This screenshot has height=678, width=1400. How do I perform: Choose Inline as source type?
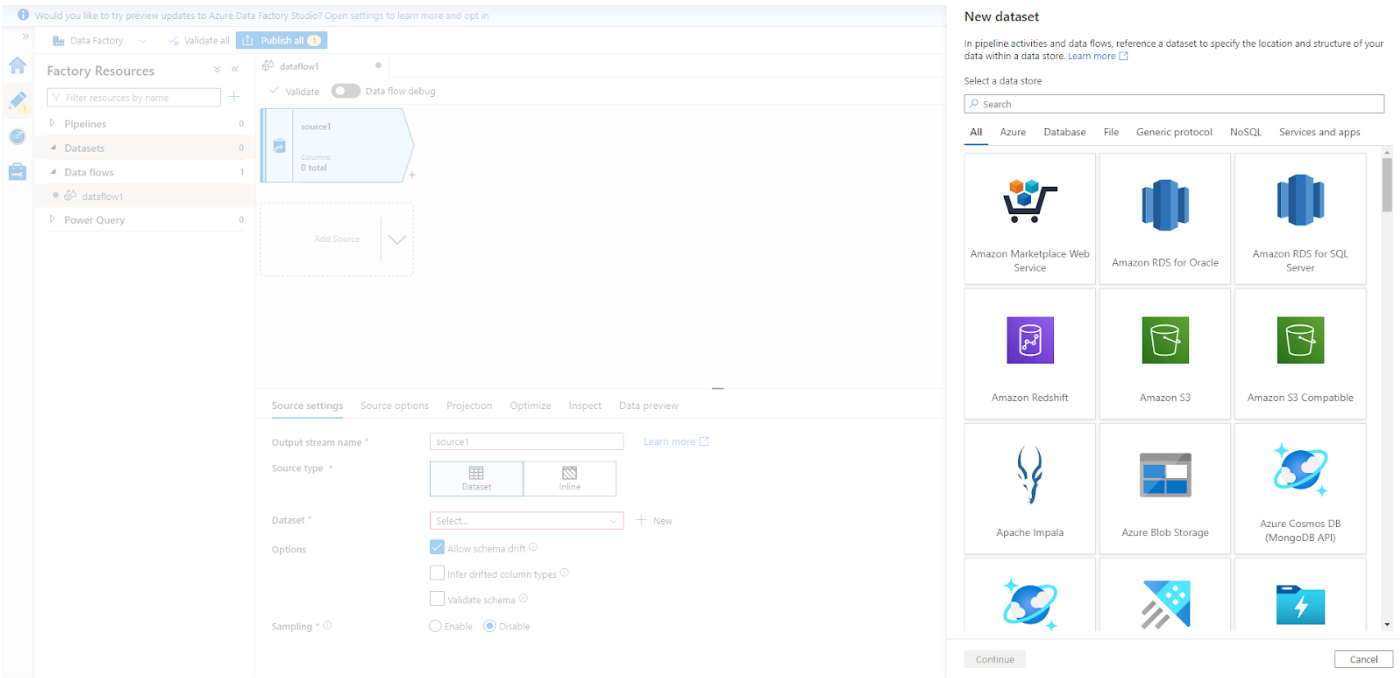point(570,478)
